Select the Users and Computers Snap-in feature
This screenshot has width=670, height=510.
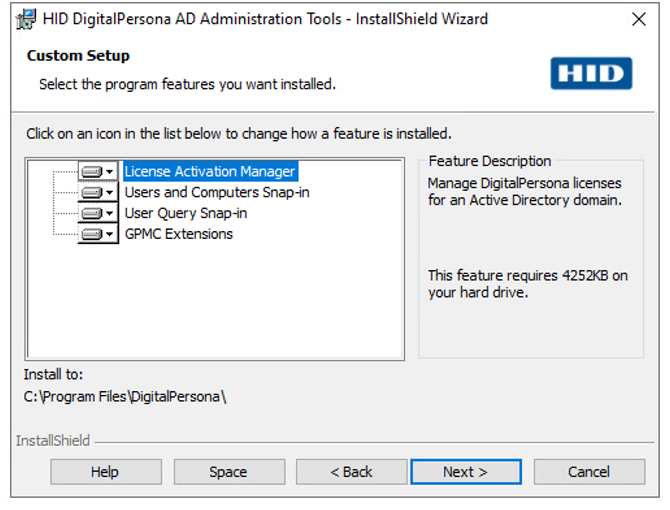pos(217,193)
